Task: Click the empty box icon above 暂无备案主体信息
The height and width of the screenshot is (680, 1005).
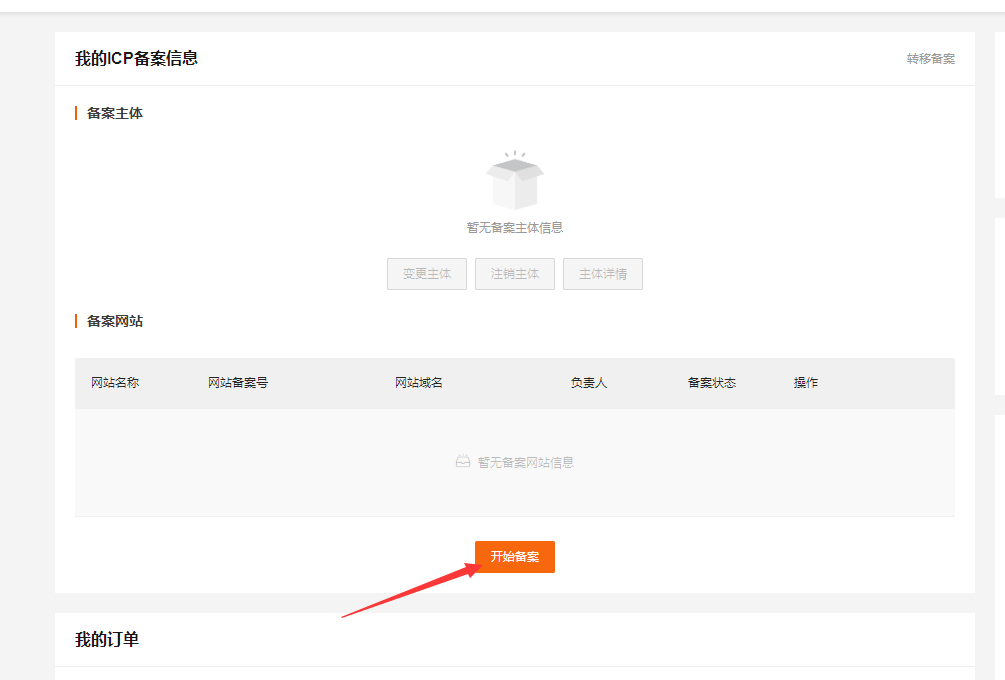Action: point(515,180)
